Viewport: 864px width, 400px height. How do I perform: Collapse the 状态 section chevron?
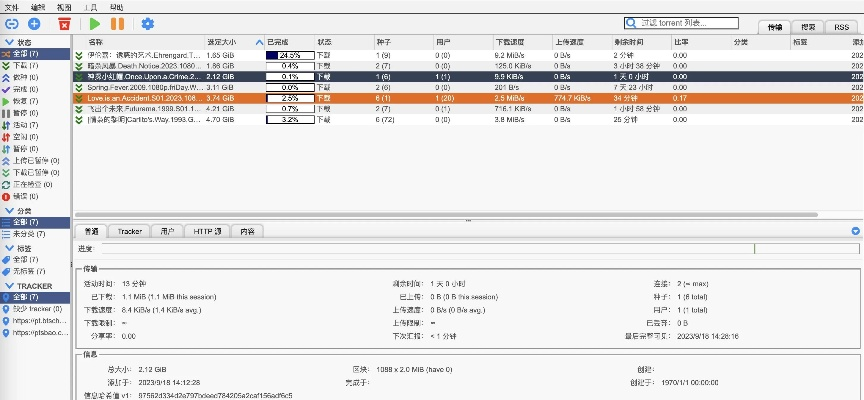click(8, 42)
